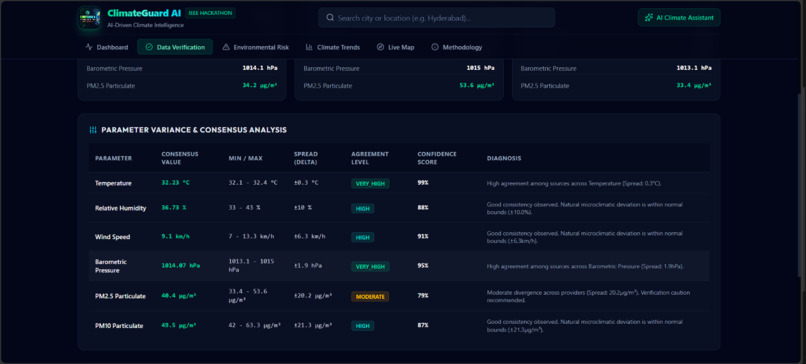Click the IEEE HACKATHON badge
Image resolution: width=806 pixels, height=364 pixels.
[x=210, y=13]
